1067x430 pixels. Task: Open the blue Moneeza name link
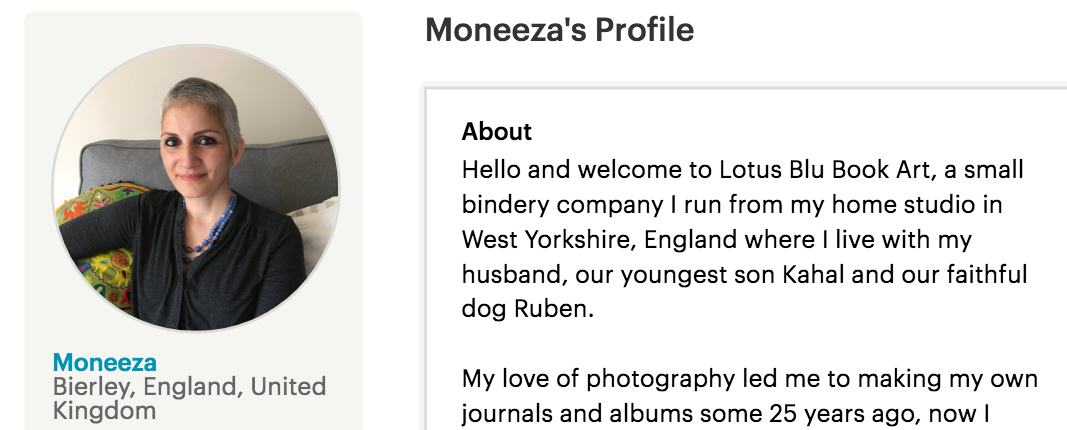105,363
